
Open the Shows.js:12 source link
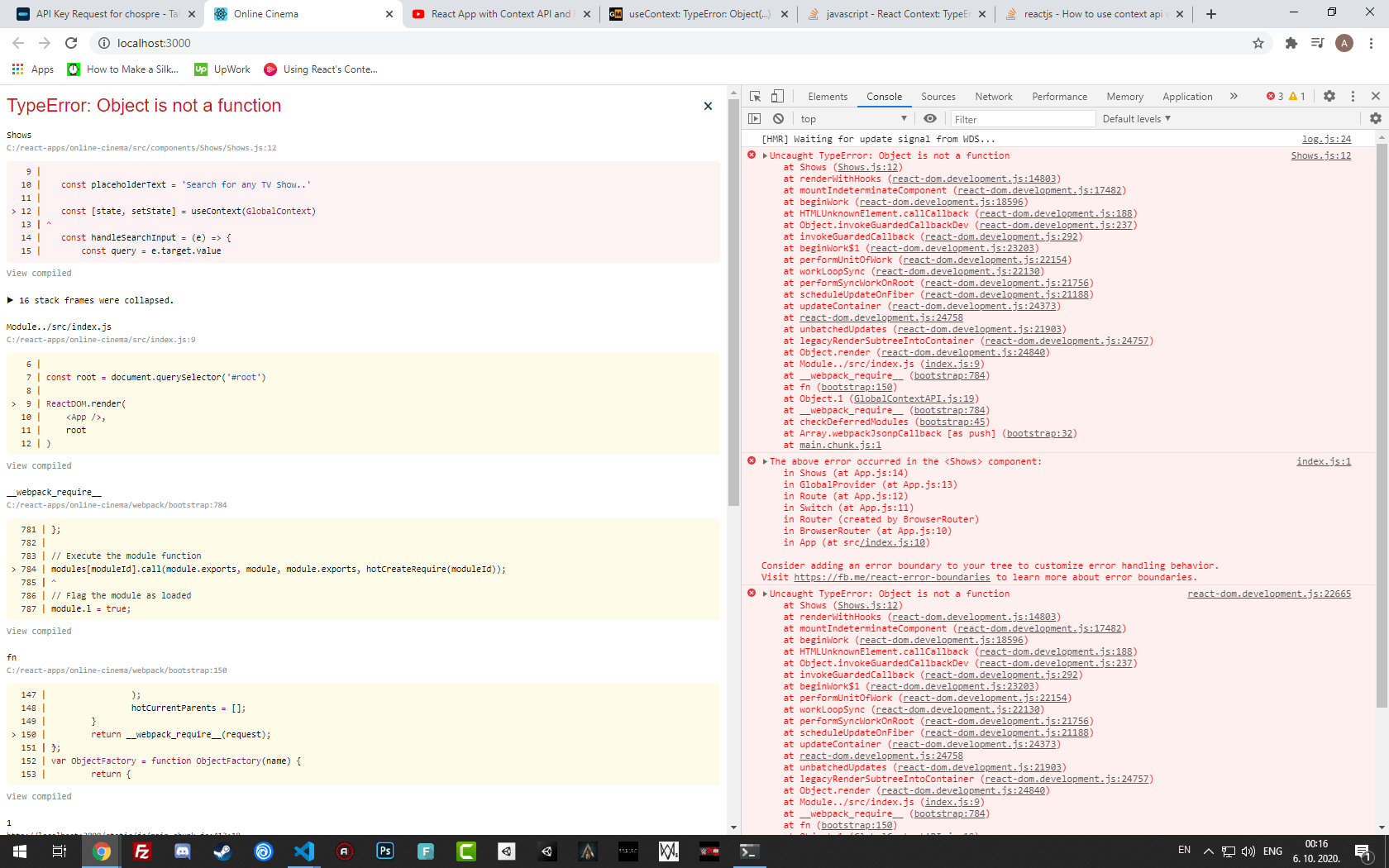(x=1320, y=155)
